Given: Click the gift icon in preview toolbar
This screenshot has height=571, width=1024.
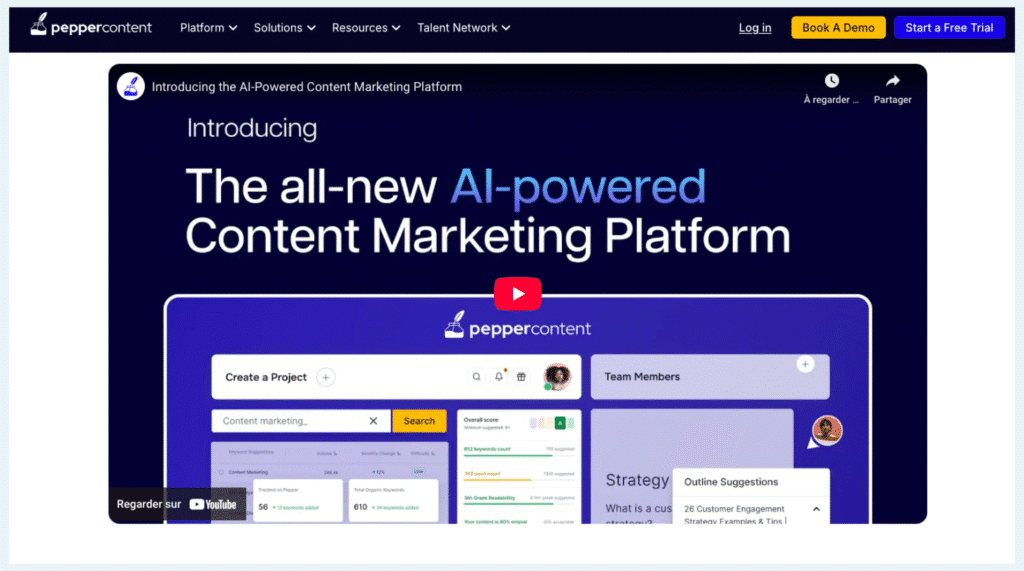Looking at the screenshot, I should coord(521,377).
